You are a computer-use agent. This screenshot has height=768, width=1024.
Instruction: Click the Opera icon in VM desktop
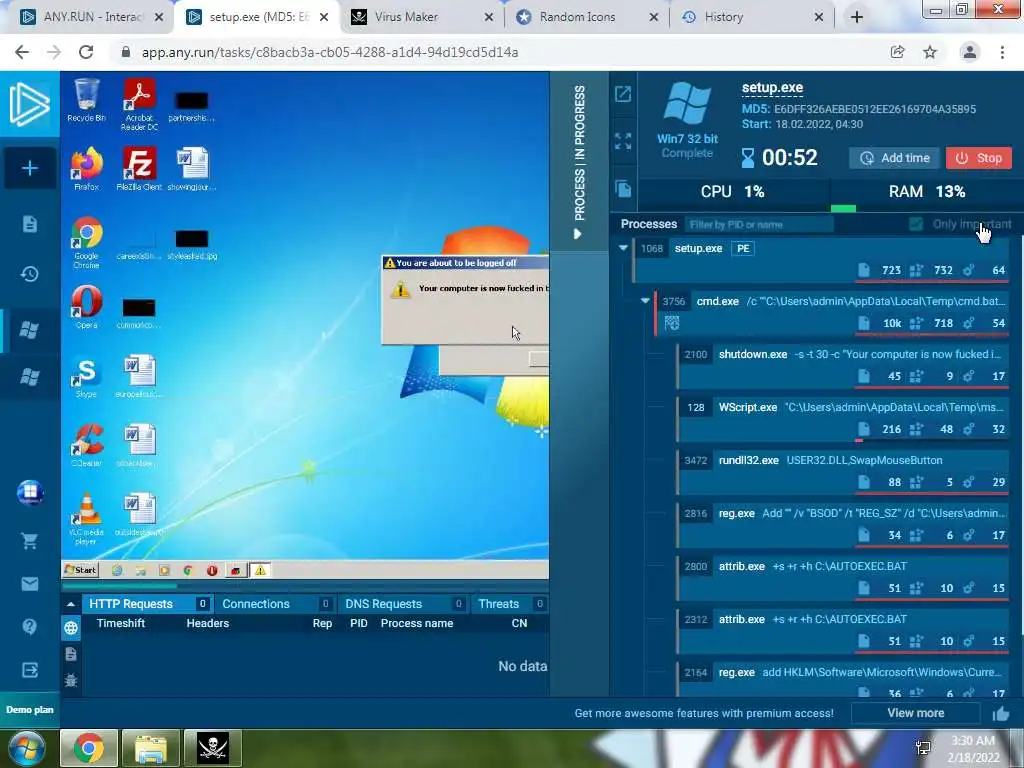coord(86,307)
